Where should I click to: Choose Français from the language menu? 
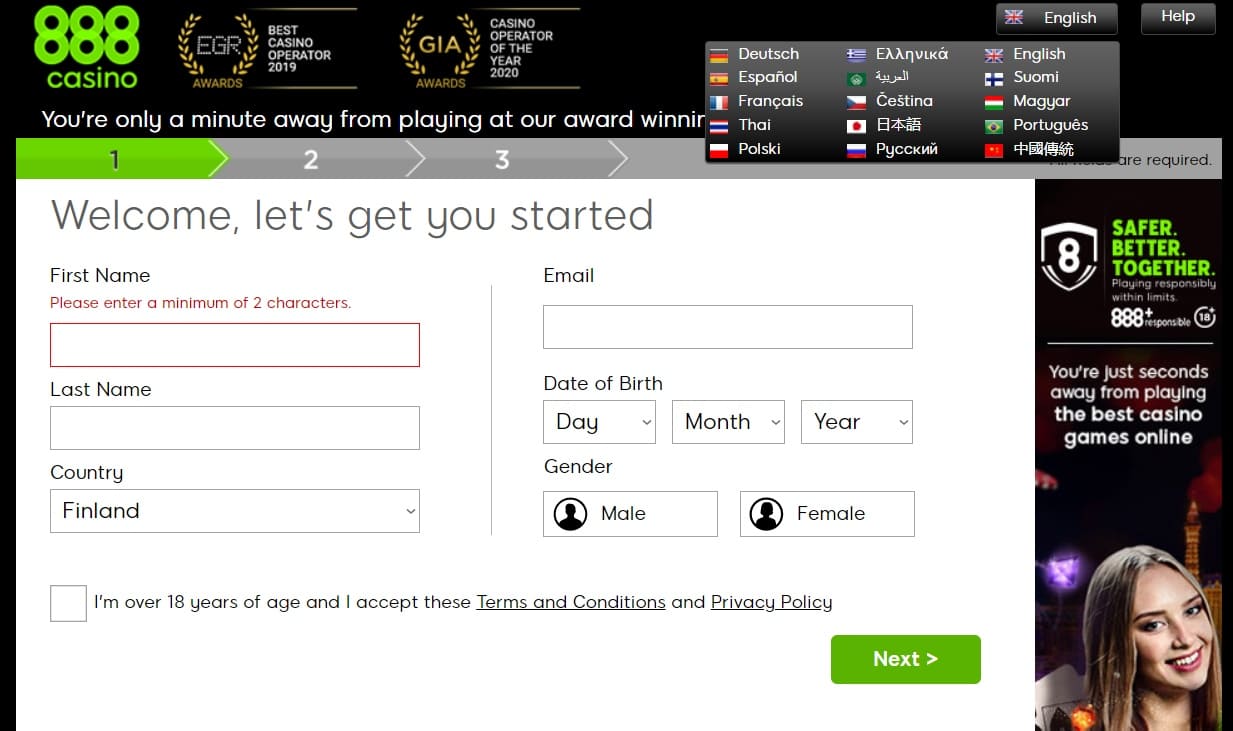(770, 101)
